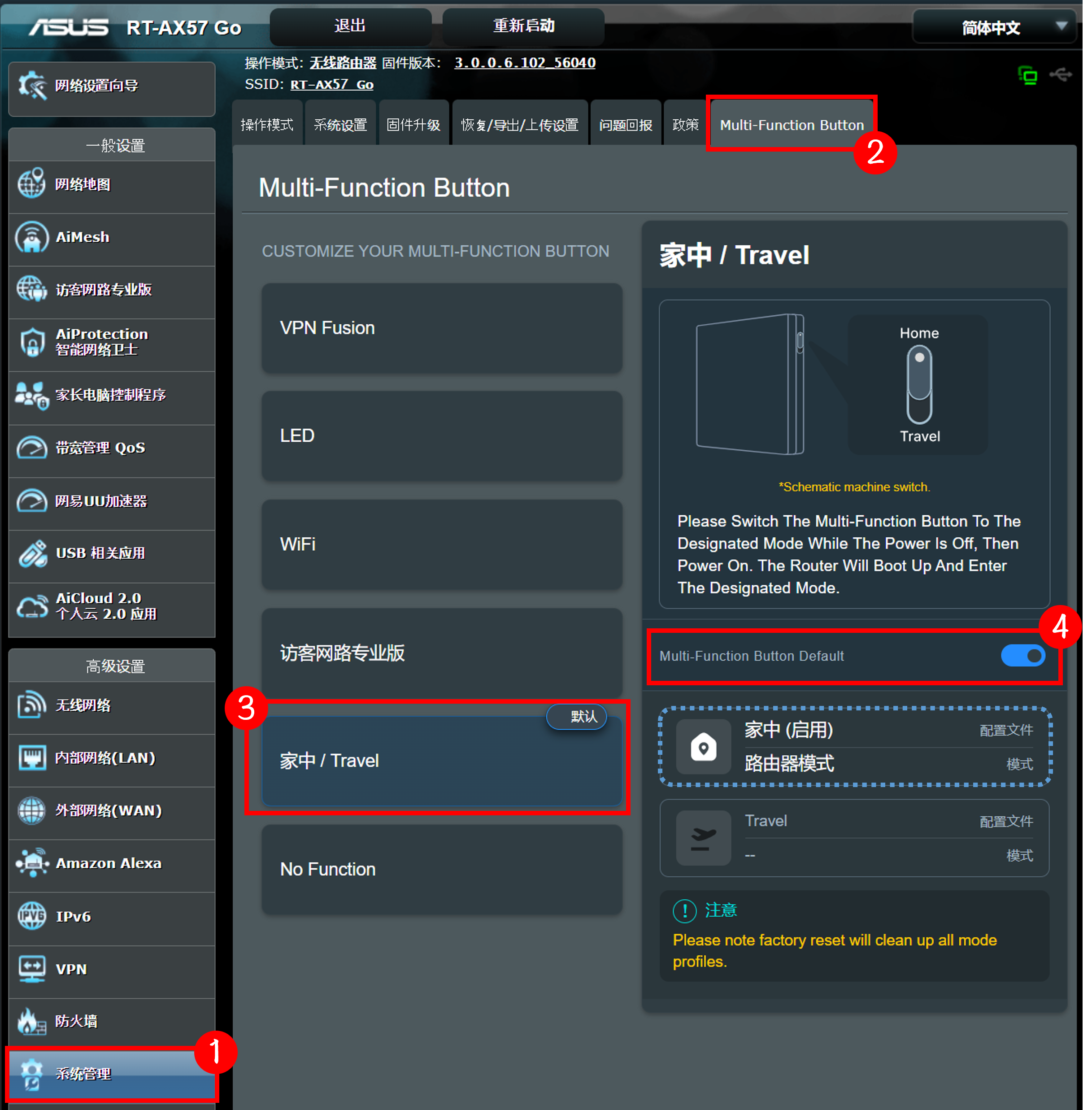Open the 网络设置向导 wizard icon
This screenshot has height=1110, width=1092.
click(32, 86)
